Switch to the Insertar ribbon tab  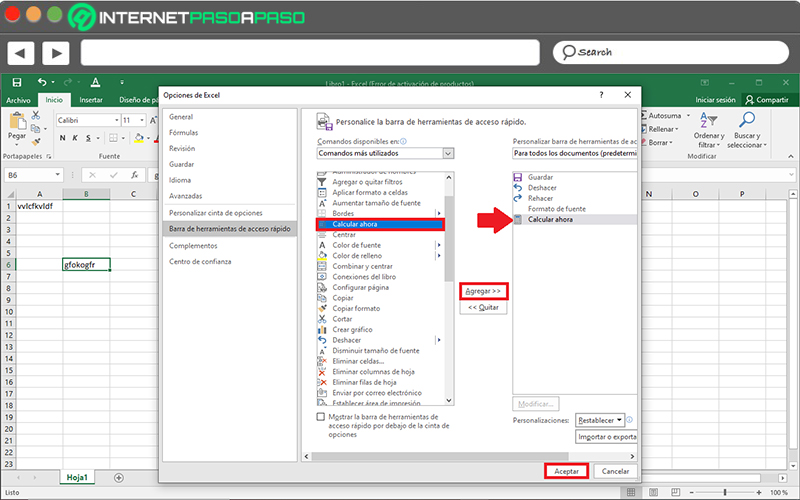(x=91, y=100)
